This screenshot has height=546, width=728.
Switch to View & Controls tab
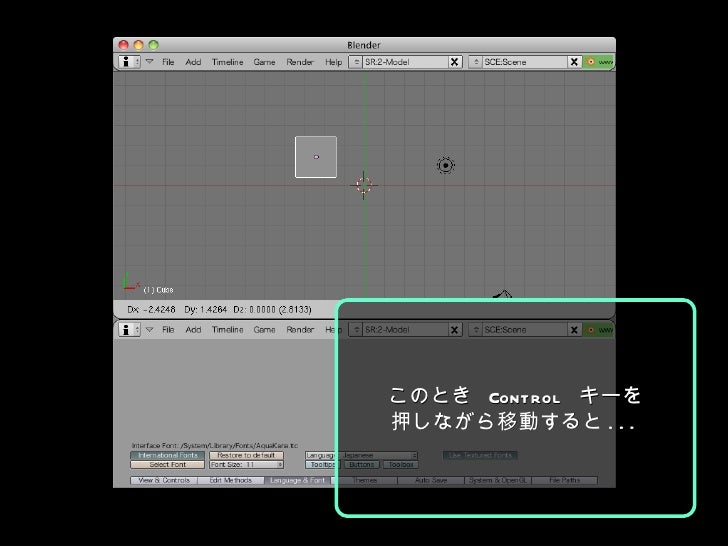(164, 480)
